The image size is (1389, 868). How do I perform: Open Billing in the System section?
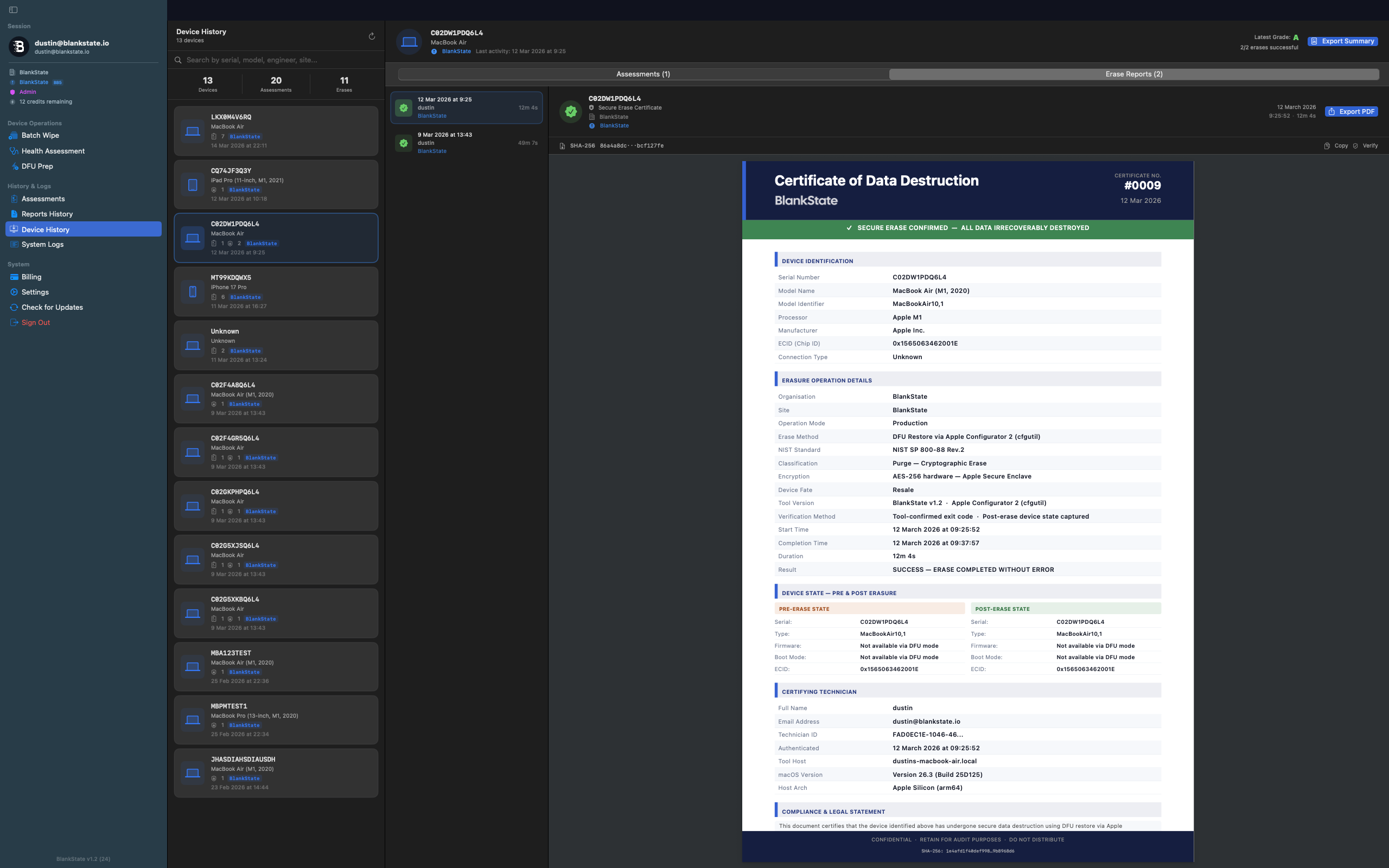tap(31, 277)
